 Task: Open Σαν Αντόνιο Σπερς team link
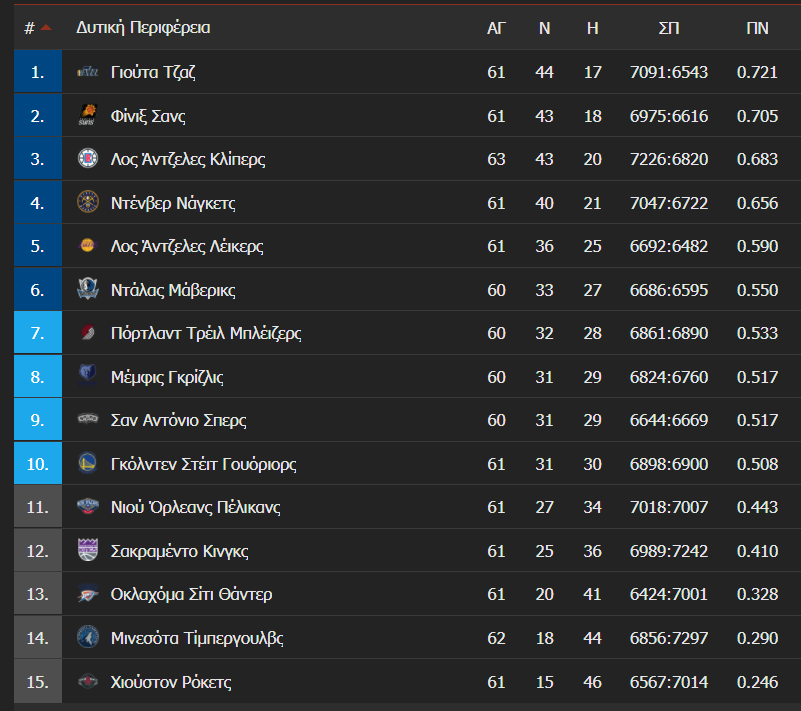coord(179,420)
